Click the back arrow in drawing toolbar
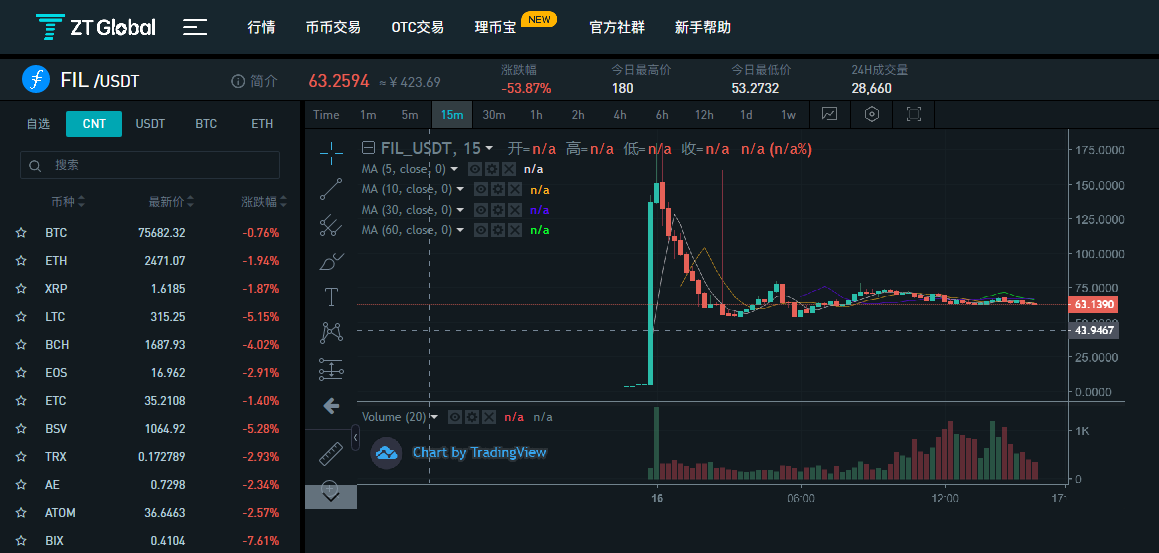This screenshot has width=1159, height=553. pyautogui.click(x=331, y=405)
